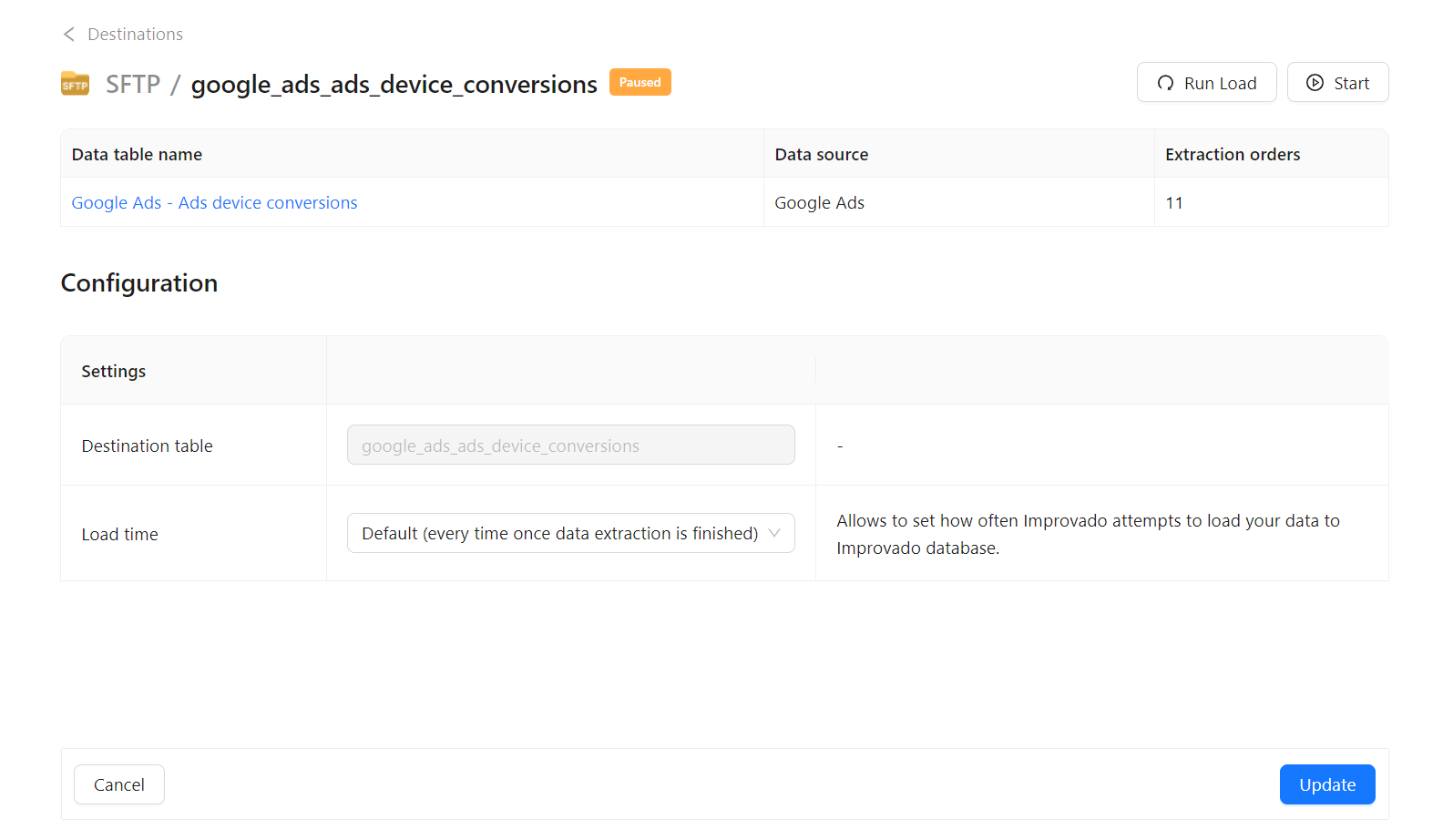This screenshot has height=840, width=1443.
Task: Click the Paused status badge
Action: tap(640, 82)
